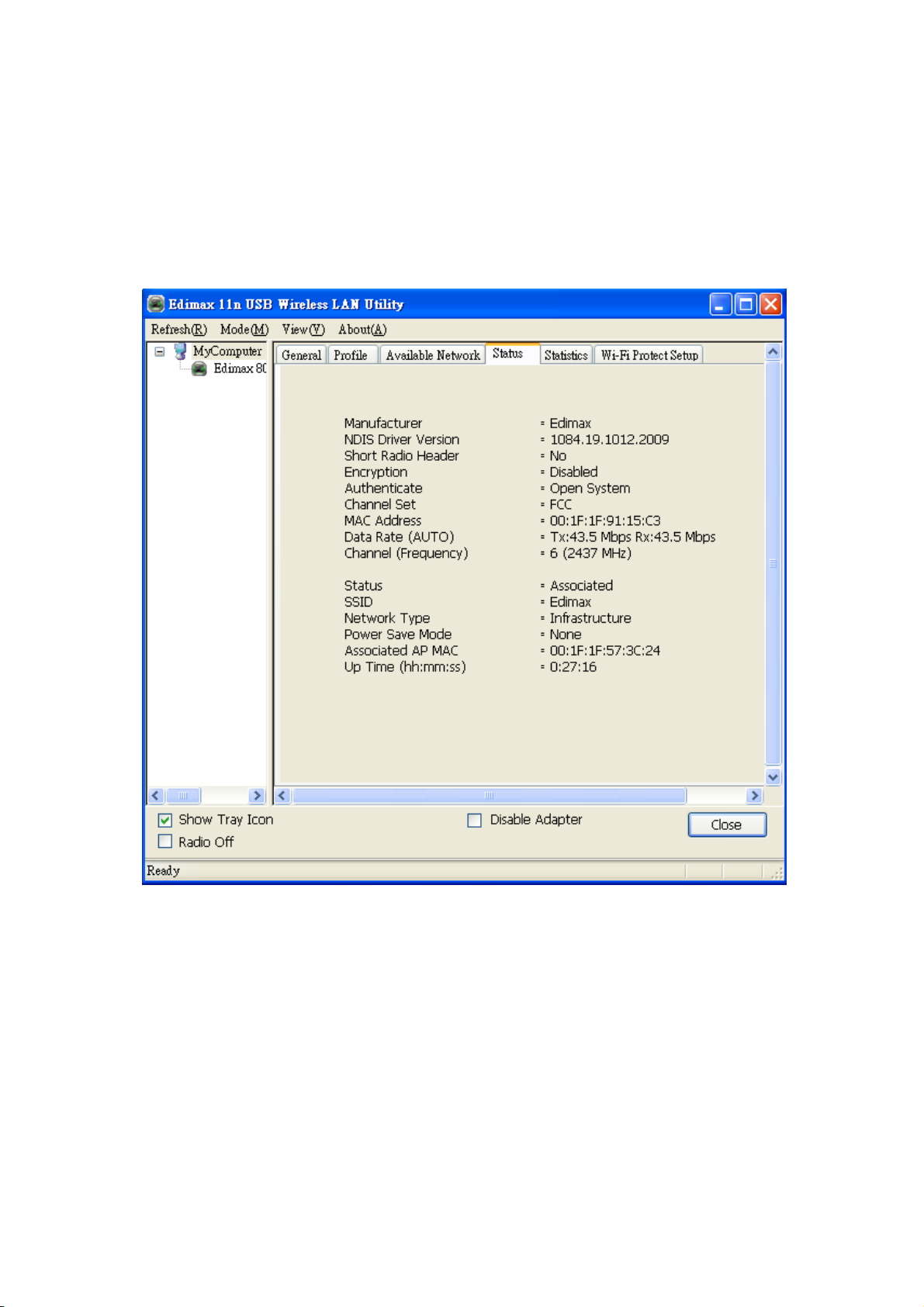Open the Wi-Fi Protect Setup tab
Image resolution: width=924 pixels, height=1307 pixels.
[649, 355]
